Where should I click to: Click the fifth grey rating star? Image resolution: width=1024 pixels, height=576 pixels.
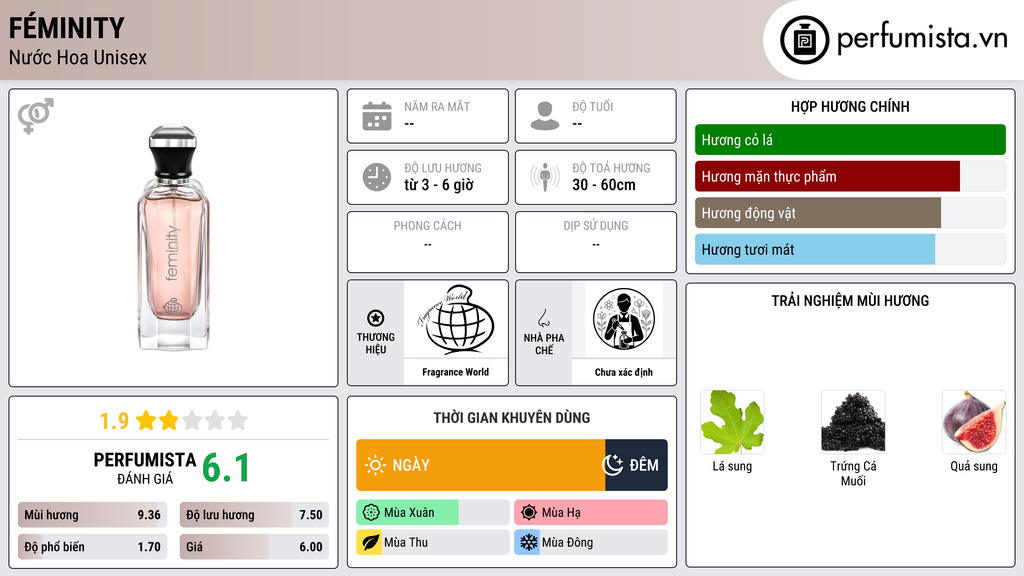[x=238, y=420]
